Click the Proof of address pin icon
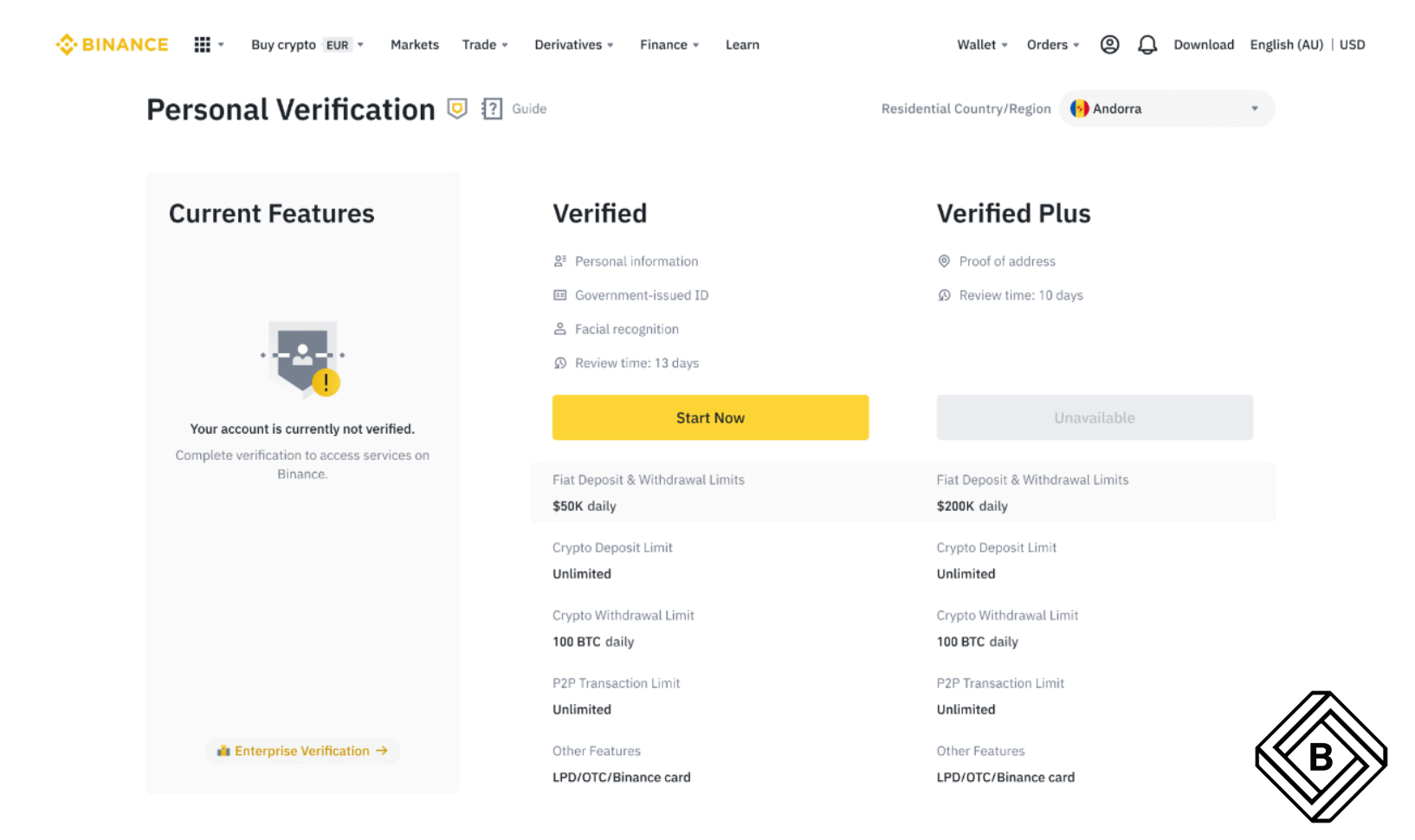Image resolution: width=1415 pixels, height=840 pixels. (944, 261)
